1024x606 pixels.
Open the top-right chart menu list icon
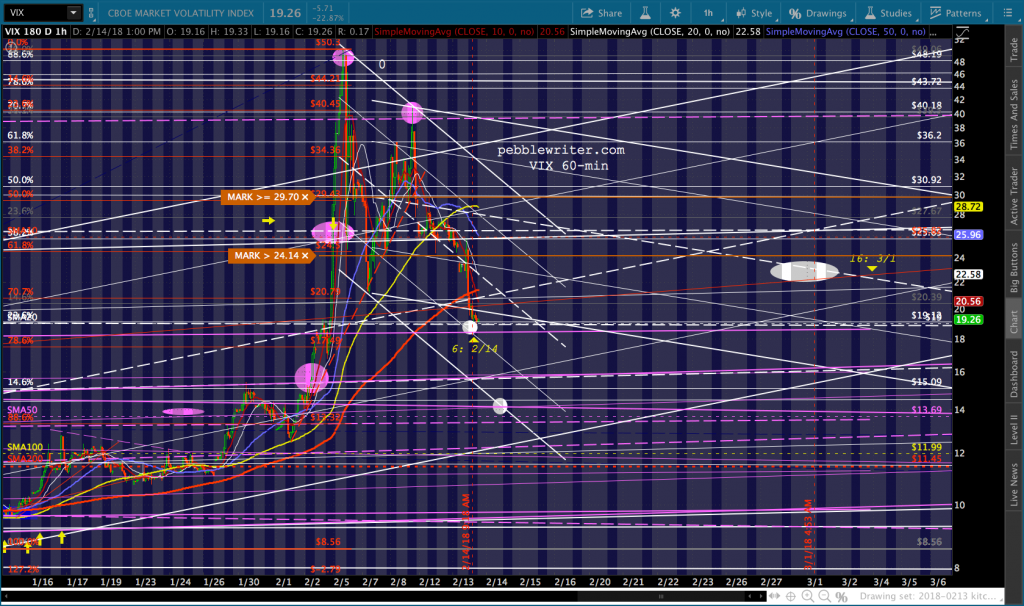click(x=1011, y=13)
